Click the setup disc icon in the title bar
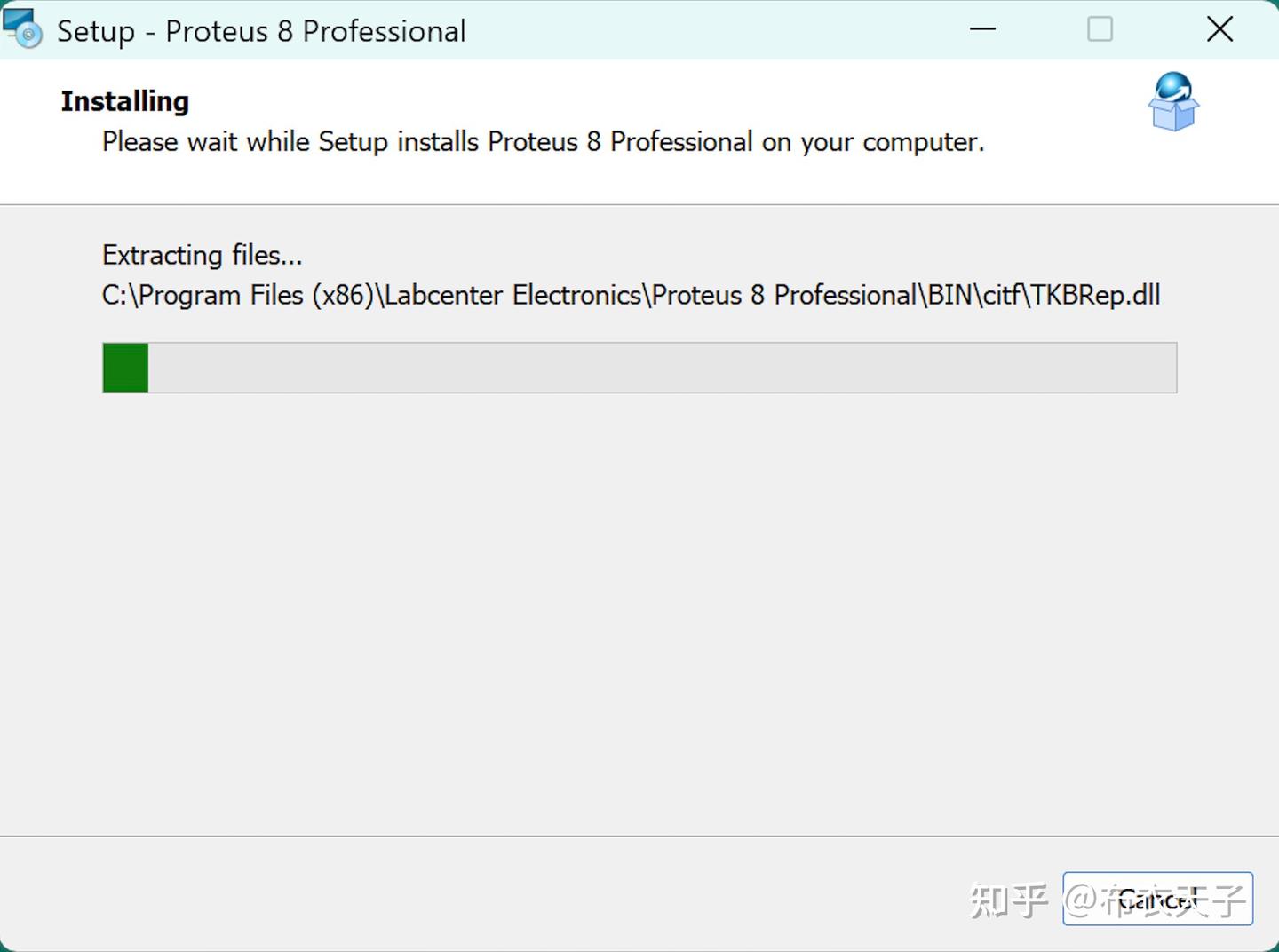 click(x=24, y=29)
